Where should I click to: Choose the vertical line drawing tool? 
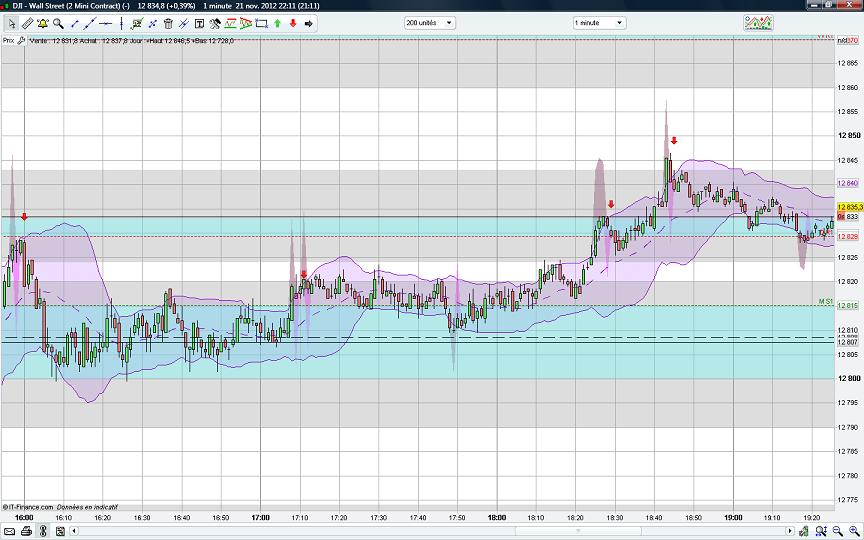121,23
